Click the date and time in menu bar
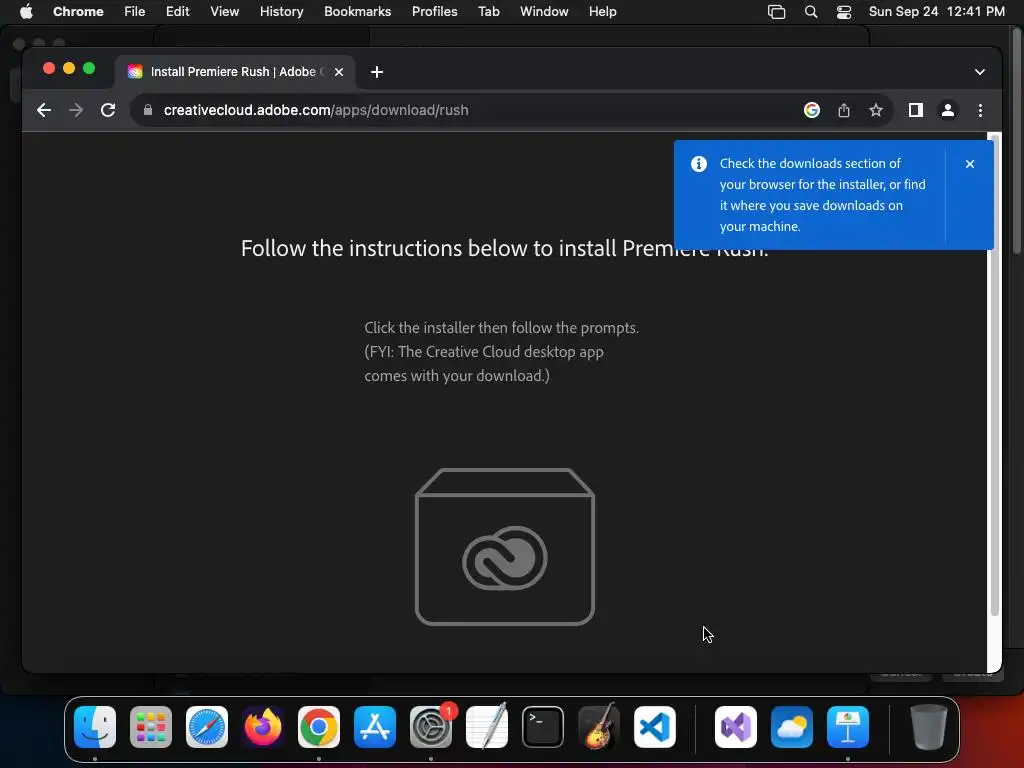The height and width of the screenshot is (768, 1024). [x=936, y=12]
